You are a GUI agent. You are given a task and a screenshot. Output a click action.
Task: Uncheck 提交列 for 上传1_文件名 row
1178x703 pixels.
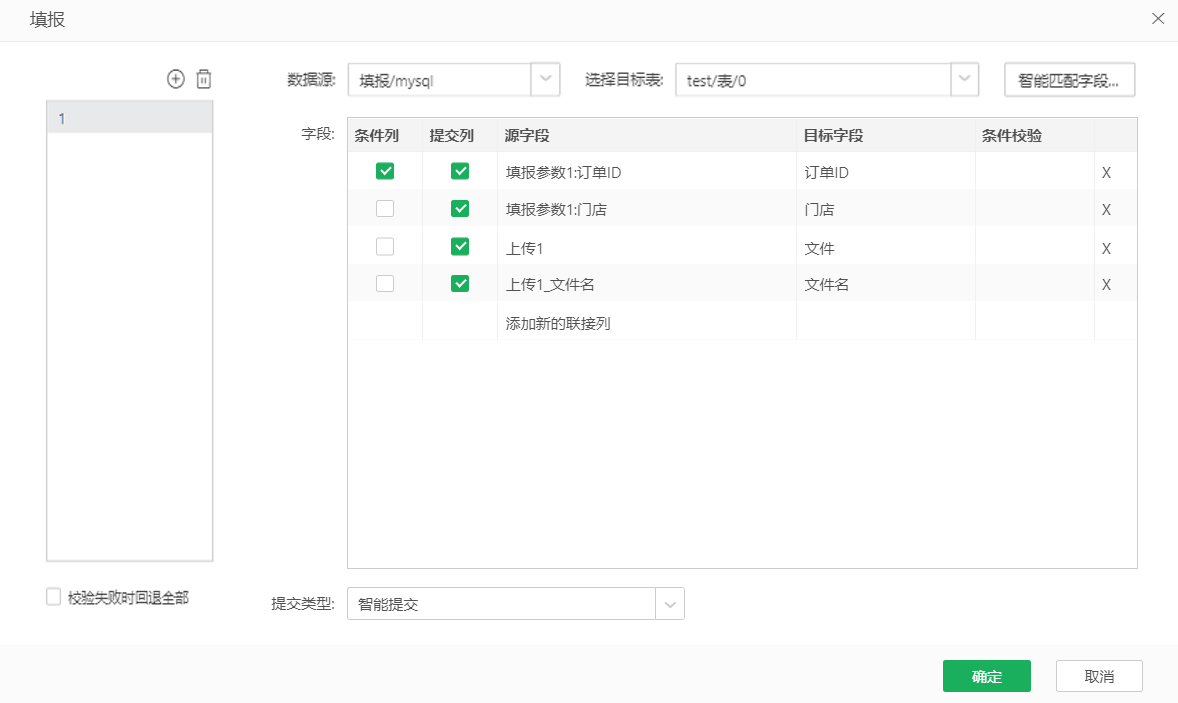460,284
